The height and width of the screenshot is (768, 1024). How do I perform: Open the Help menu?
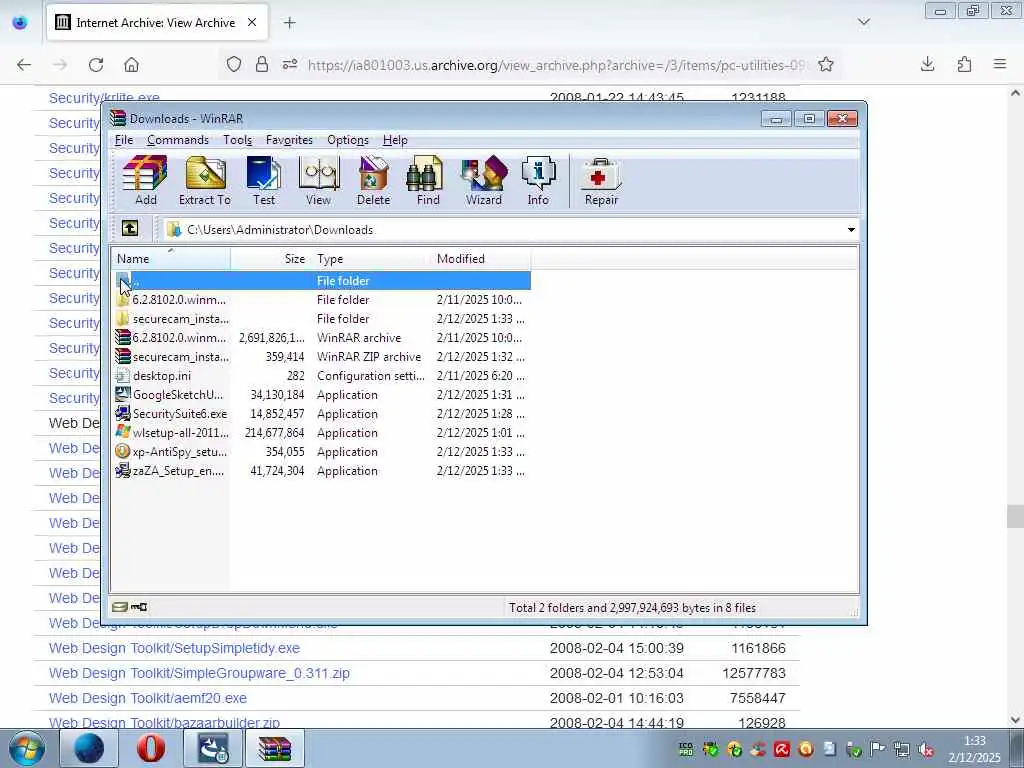(x=395, y=140)
